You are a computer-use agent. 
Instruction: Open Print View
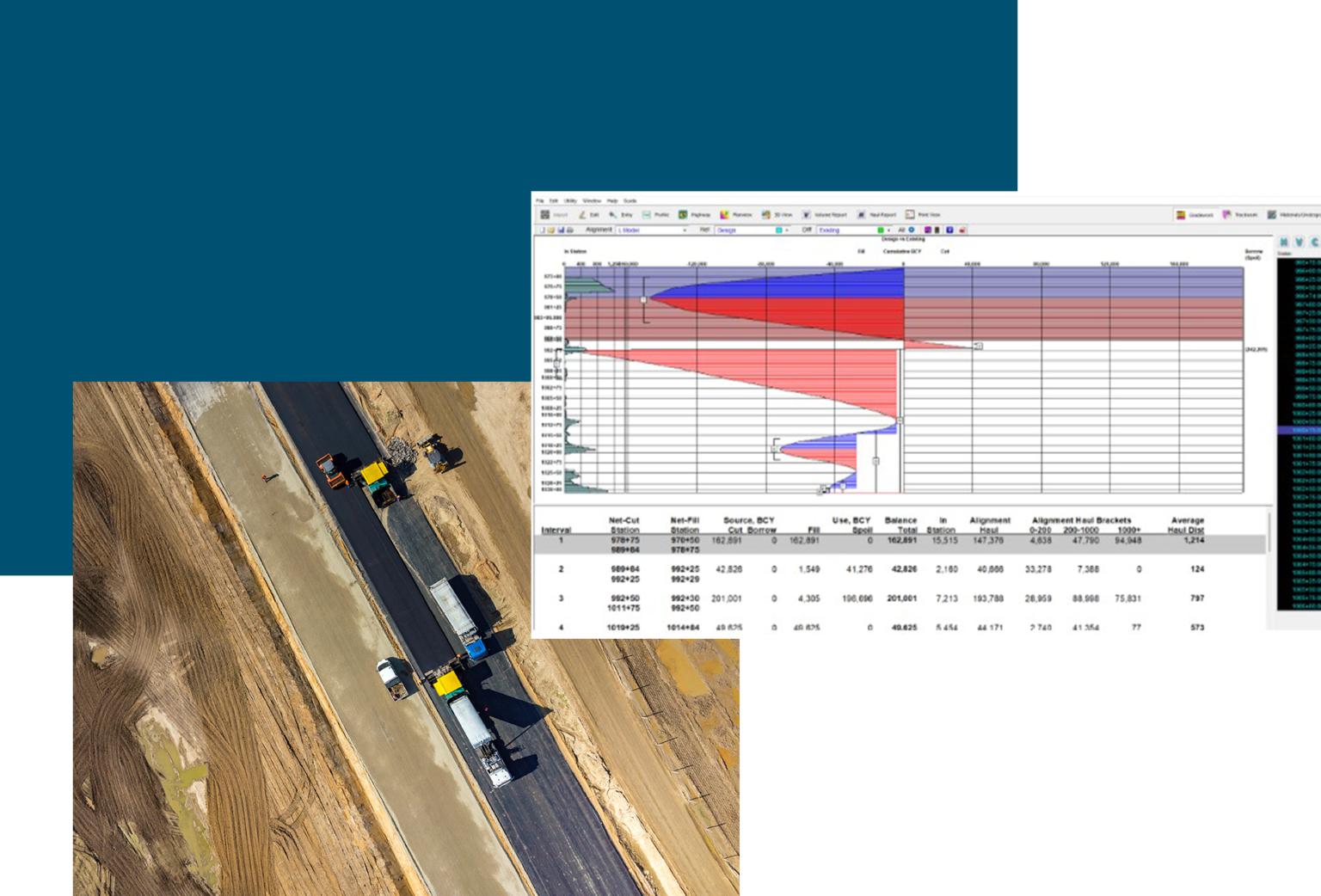pyautogui.click(x=925, y=215)
